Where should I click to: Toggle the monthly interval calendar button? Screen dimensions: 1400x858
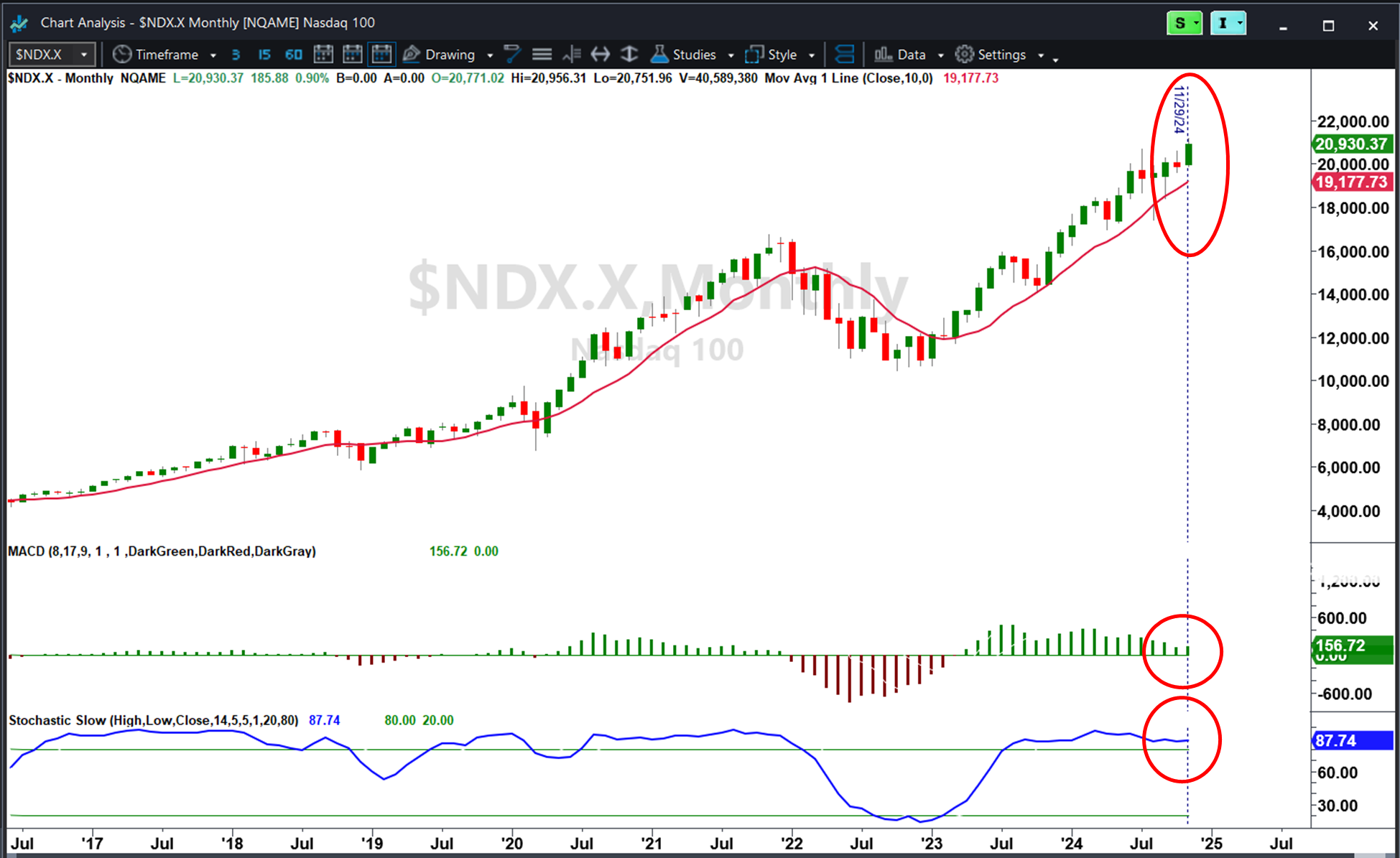click(x=382, y=55)
